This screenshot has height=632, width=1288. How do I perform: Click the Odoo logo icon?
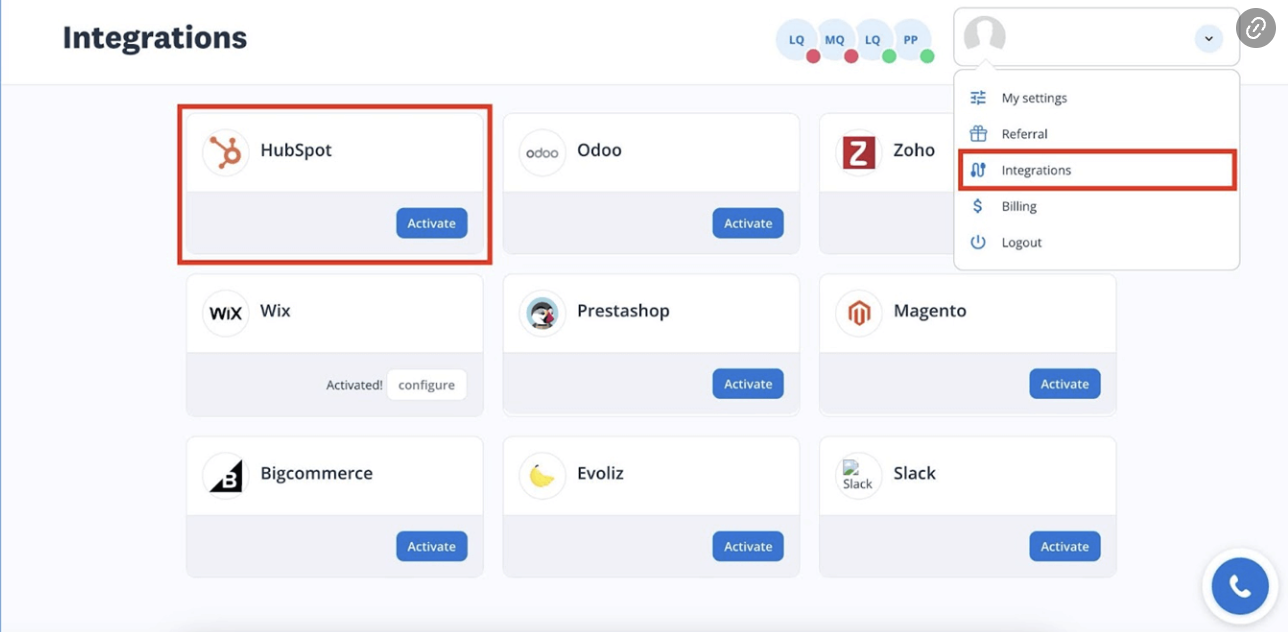tap(542, 152)
